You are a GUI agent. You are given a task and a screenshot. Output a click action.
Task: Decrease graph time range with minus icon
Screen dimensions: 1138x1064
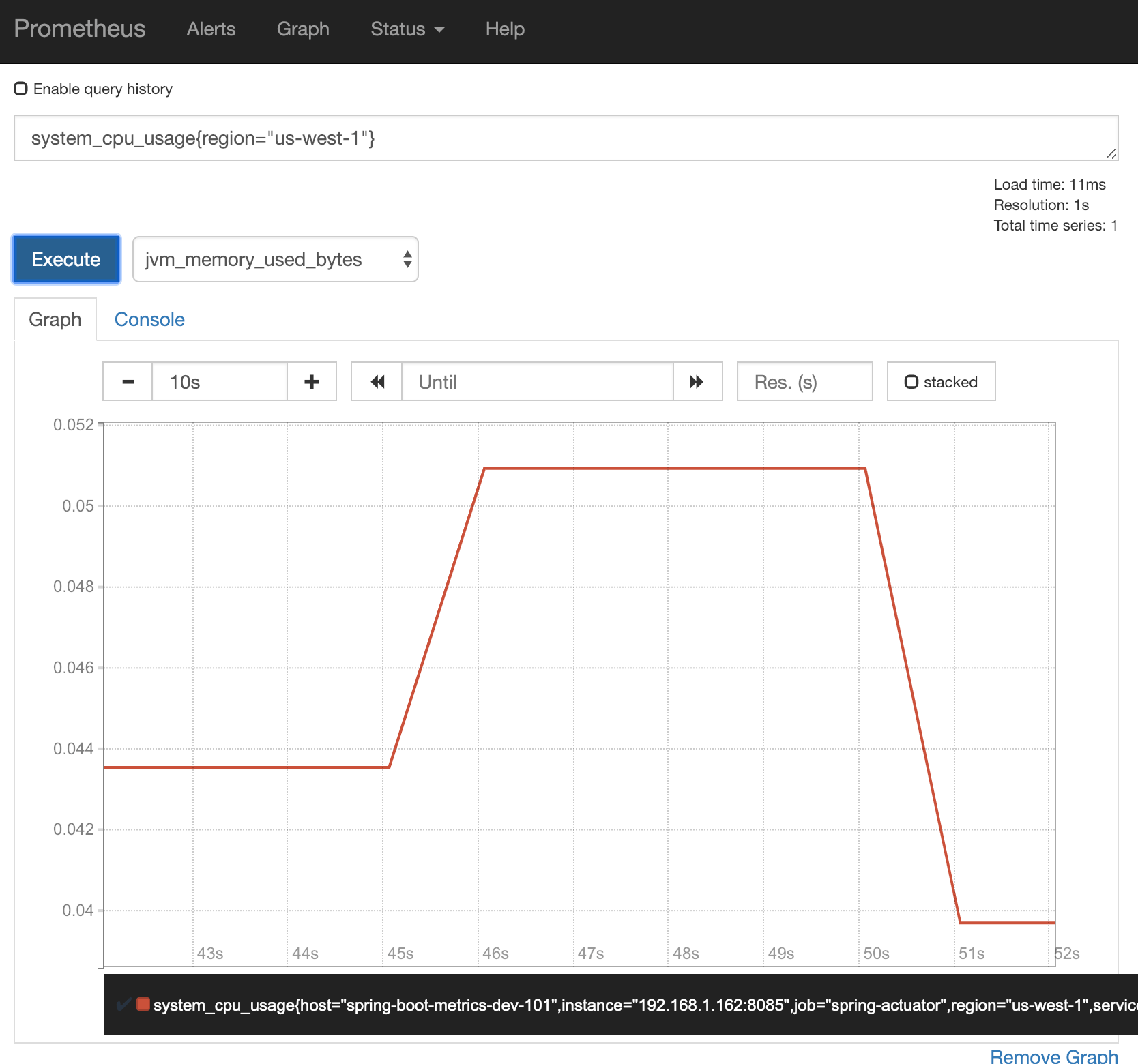(x=127, y=381)
